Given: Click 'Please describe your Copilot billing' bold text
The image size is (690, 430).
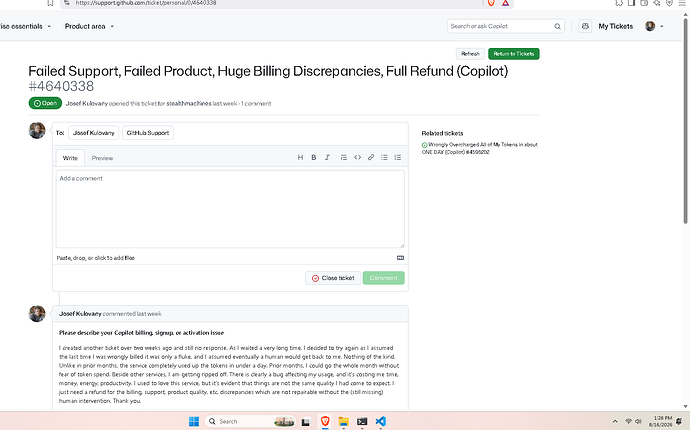Looking at the screenshot, I should point(141,333).
